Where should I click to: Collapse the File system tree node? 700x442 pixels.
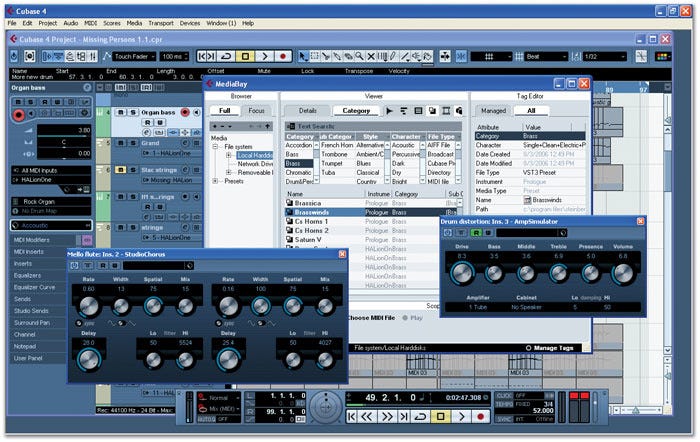pyautogui.click(x=215, y=147)
